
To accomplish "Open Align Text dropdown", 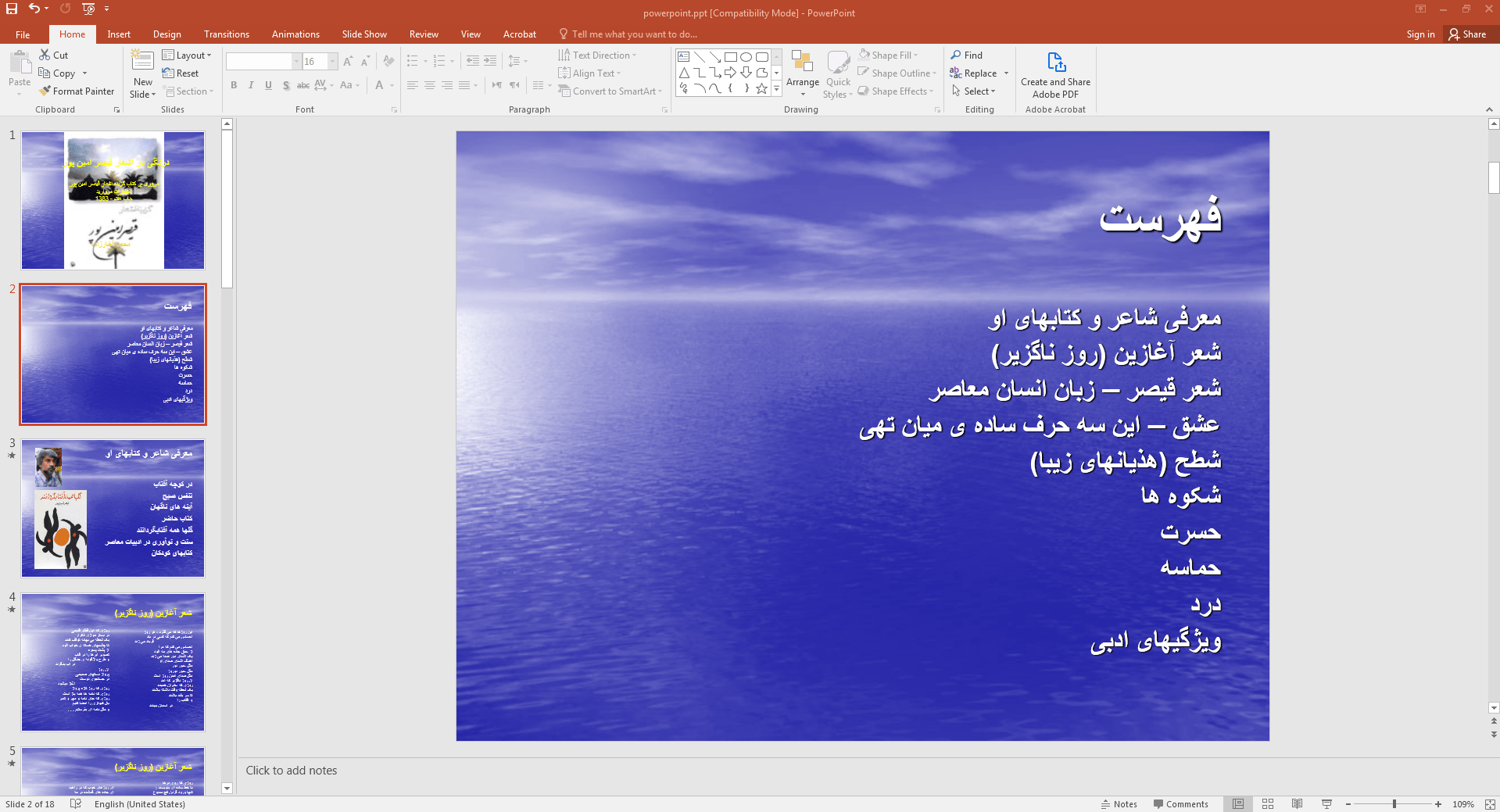I will [x=590, y=73].
